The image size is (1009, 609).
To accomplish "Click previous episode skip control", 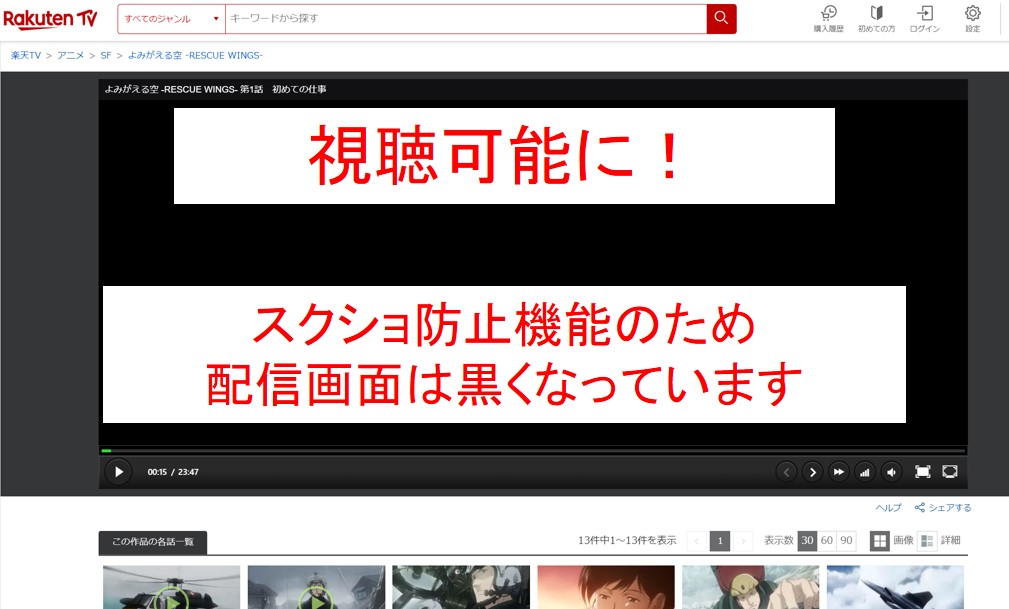I will tap(786, 471).
